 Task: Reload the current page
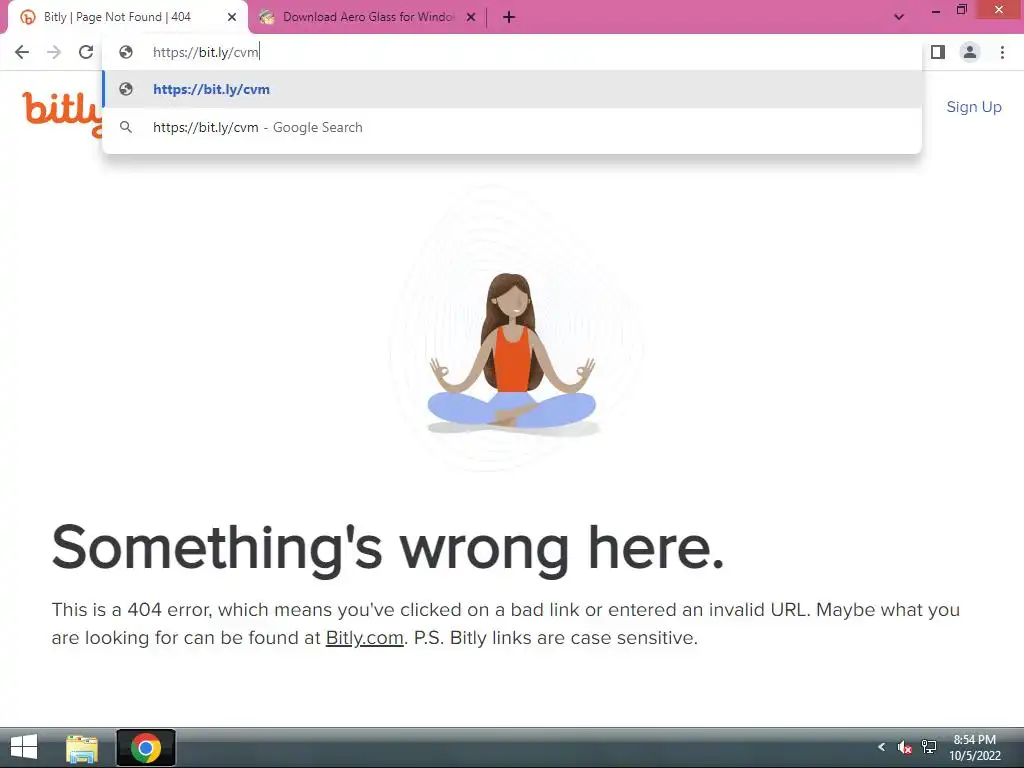(86, 52)
